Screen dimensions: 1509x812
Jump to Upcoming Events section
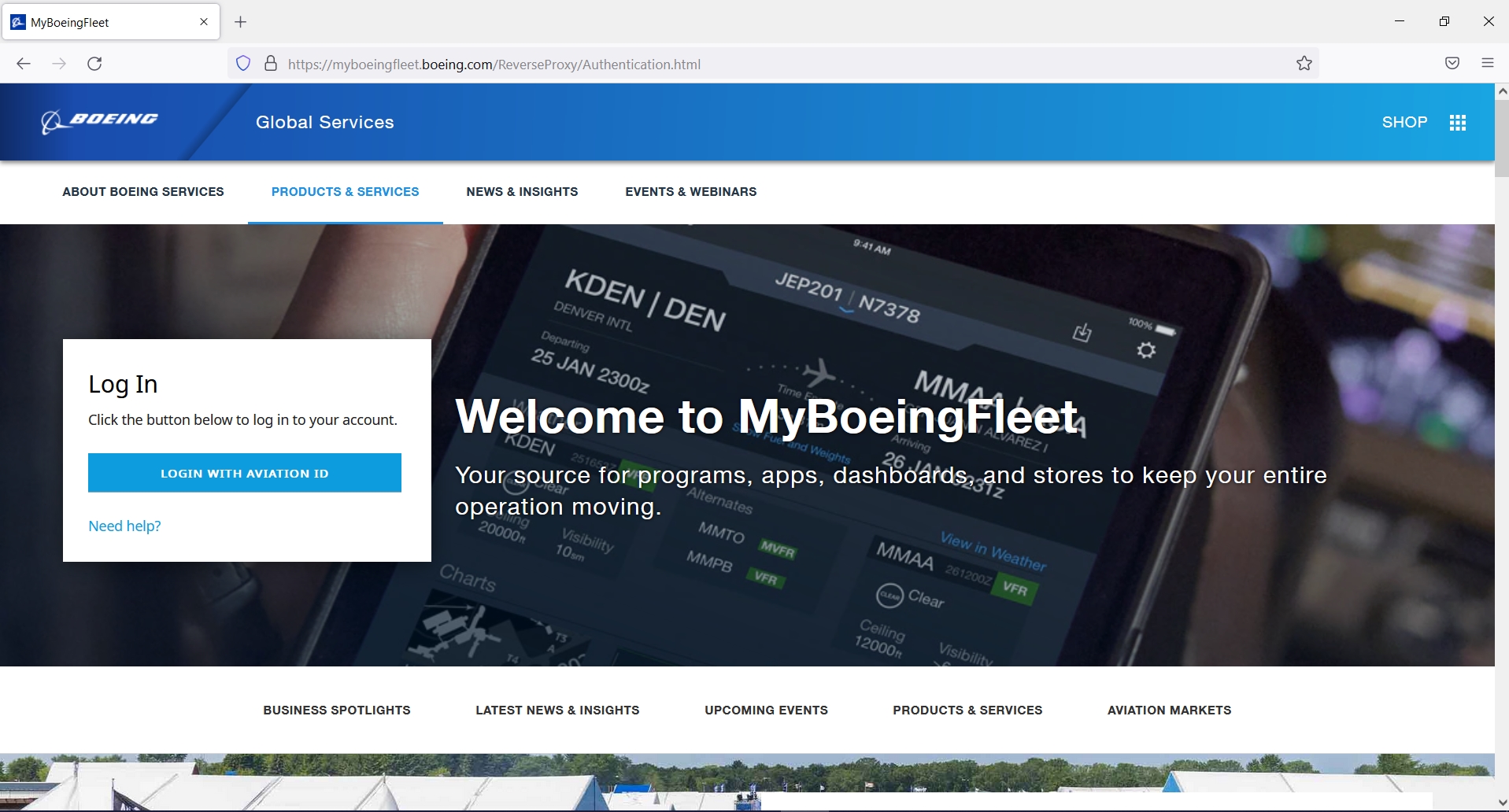766,710
